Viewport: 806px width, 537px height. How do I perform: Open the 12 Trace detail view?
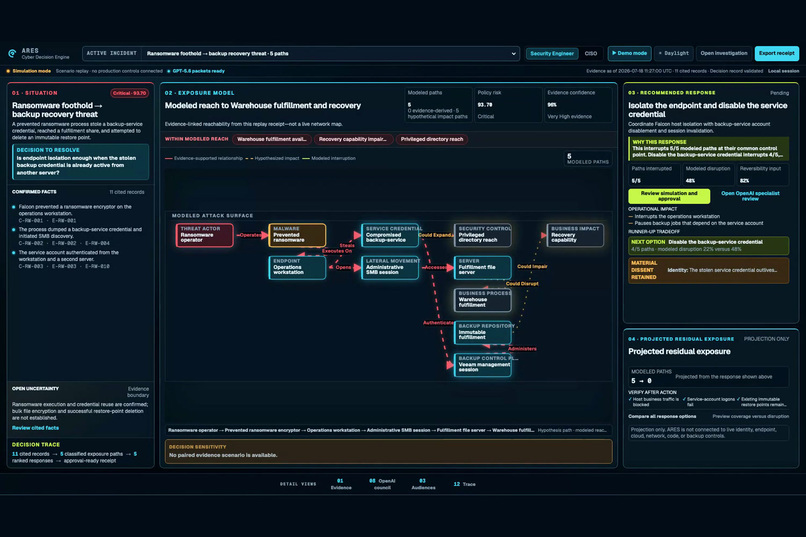tap(465, 484)
